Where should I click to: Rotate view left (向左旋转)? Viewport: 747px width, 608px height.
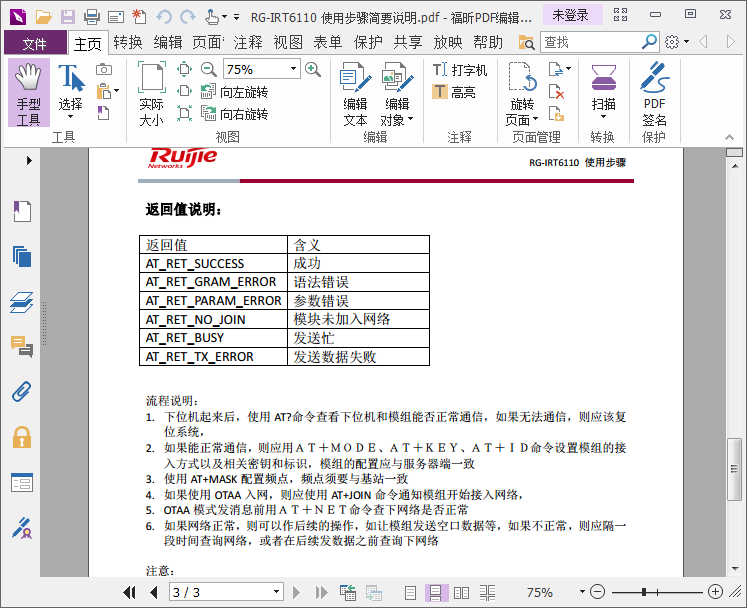234,91
